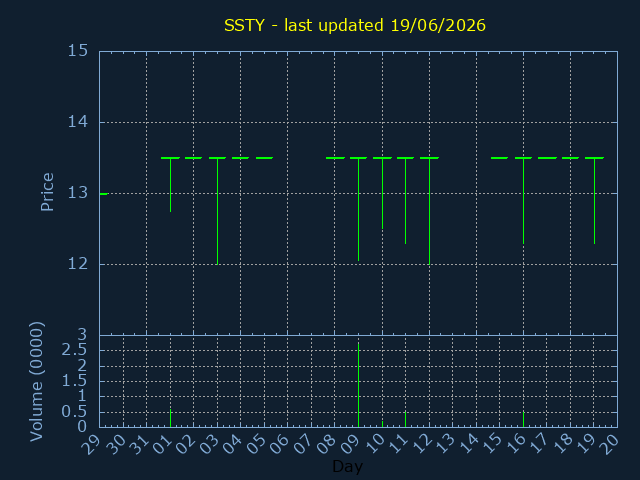640x480 pixels.
Task: Click price axis value 13
Action: tap(78, 193)
